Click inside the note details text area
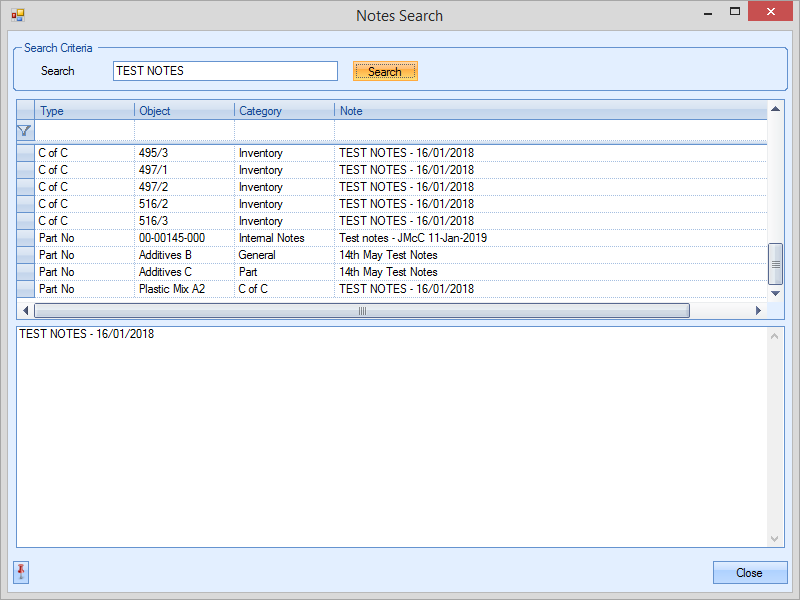This screenshot has height=600, width=800. 390,440
